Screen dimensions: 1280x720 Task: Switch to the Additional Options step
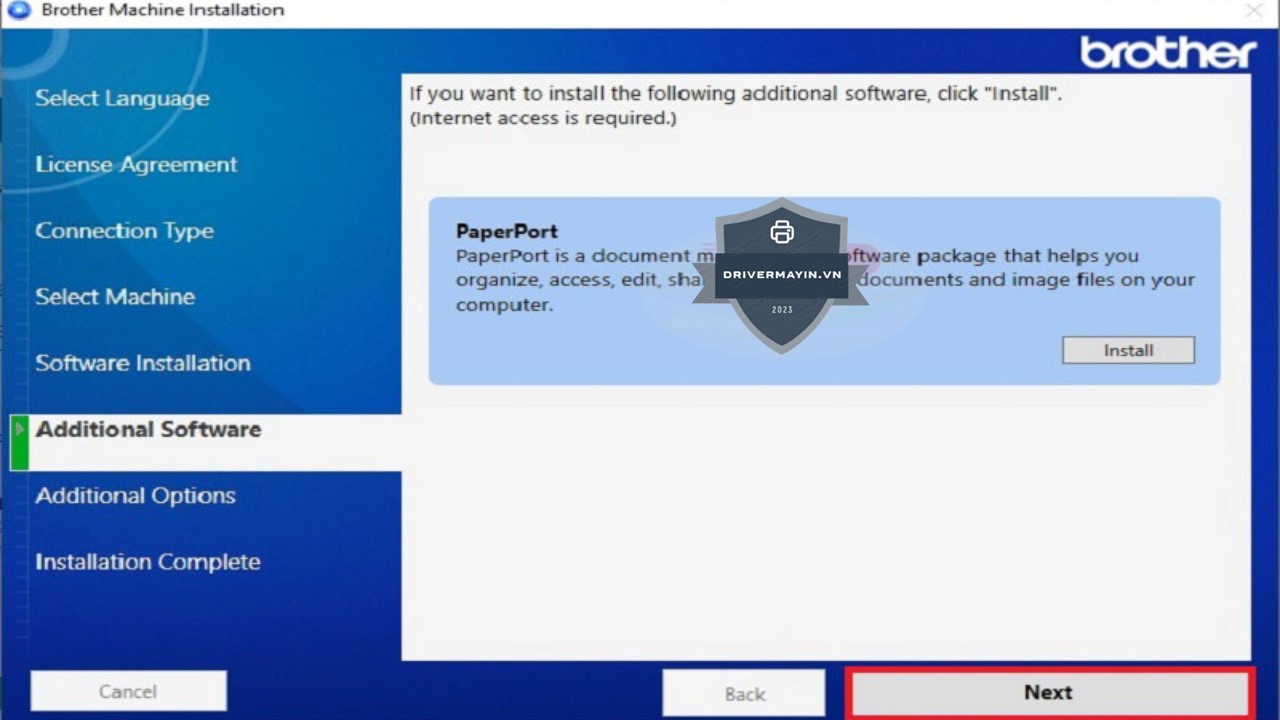tap(135, 496)
